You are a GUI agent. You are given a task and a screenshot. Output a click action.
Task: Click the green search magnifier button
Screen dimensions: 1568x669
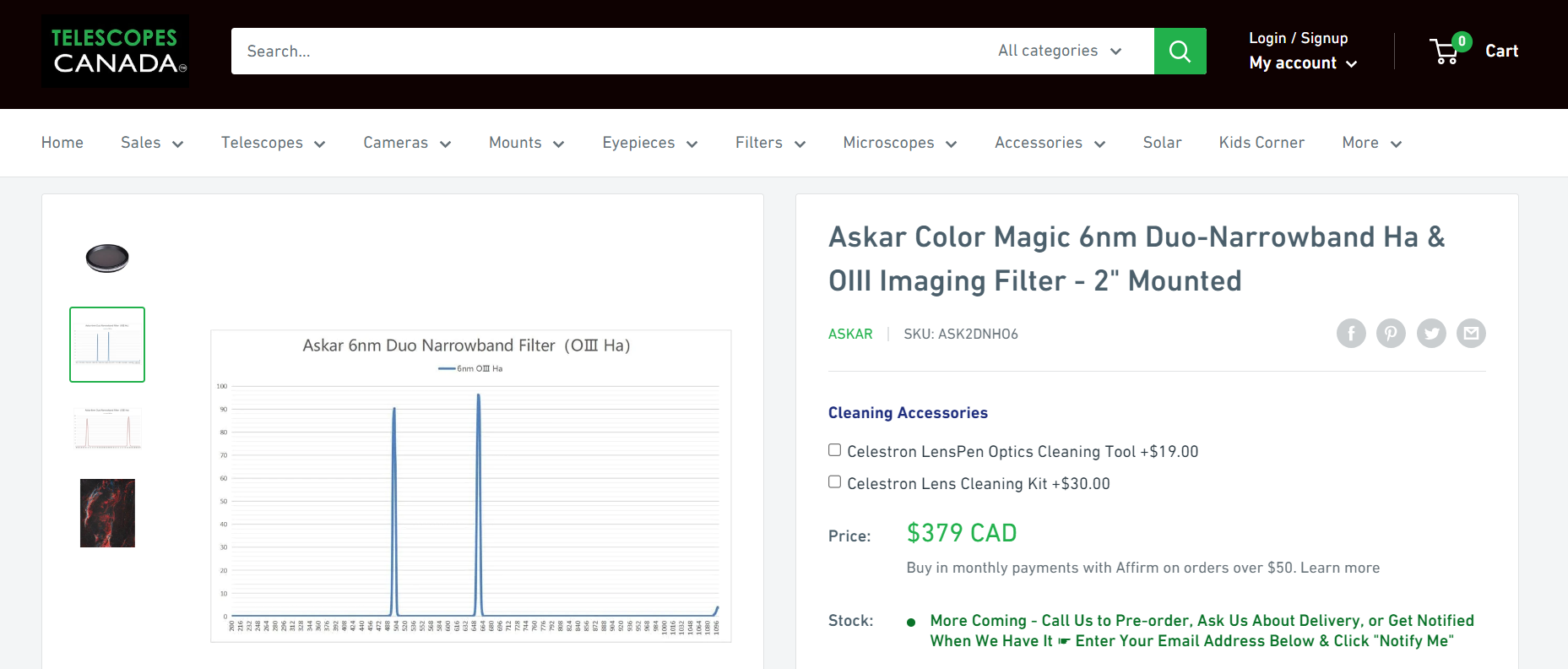point(1180,52)
